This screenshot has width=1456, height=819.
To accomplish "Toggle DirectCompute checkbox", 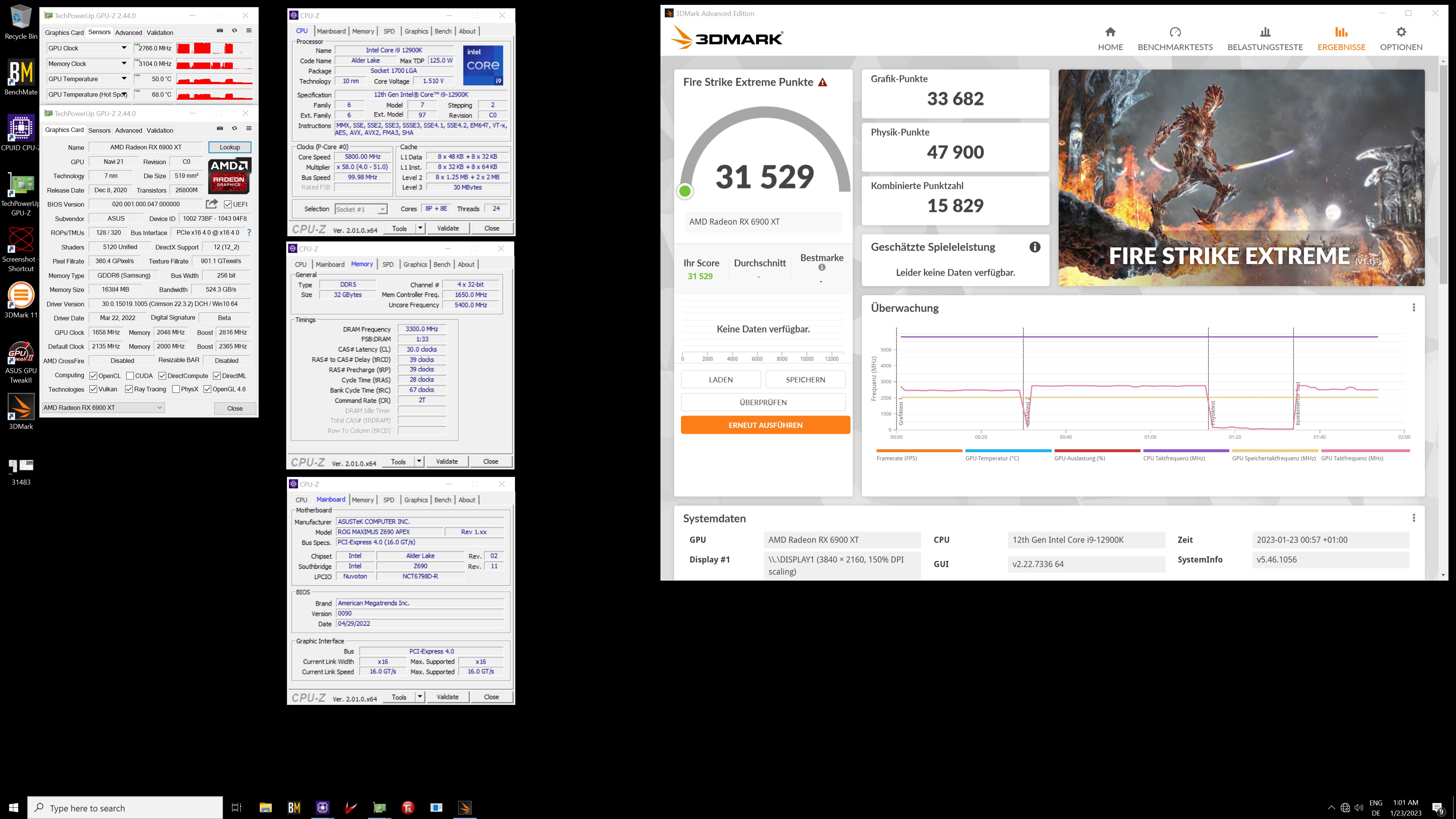I will (x=162, y=376).
